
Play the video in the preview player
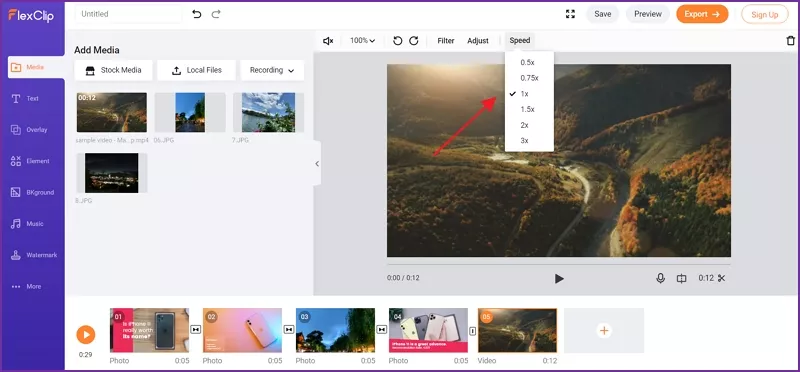(x=559, y=279)
